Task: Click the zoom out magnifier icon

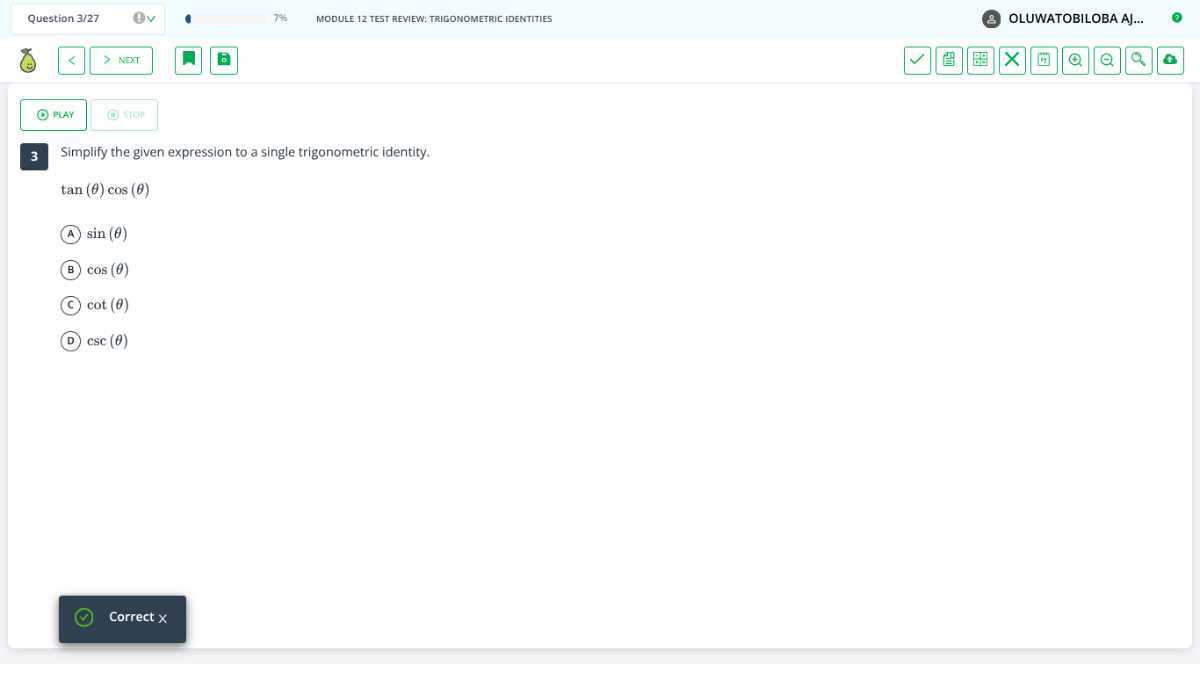Action: (1107, 60)
